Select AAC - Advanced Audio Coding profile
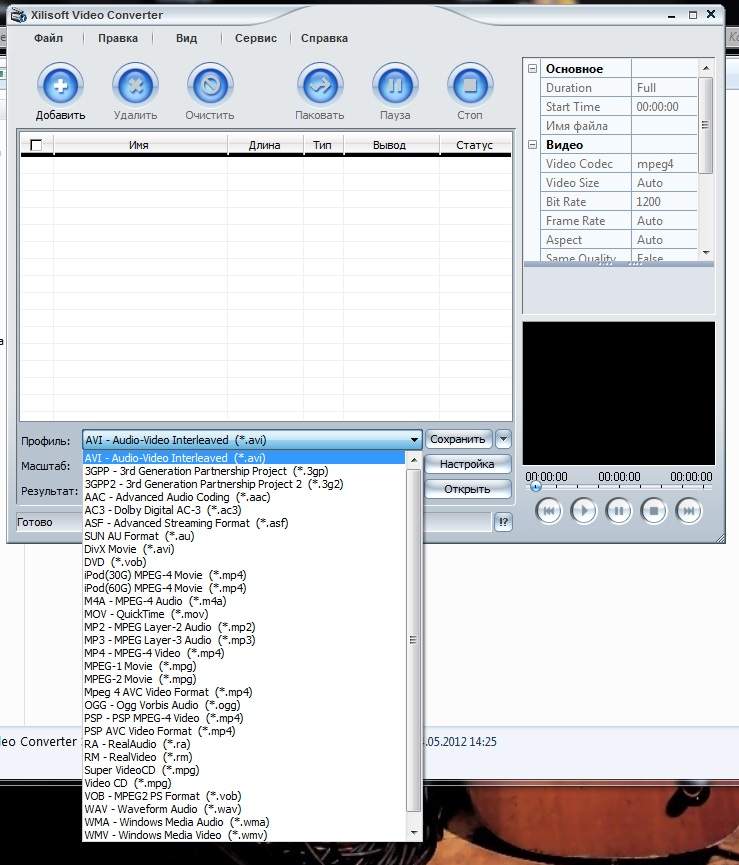 tap(243, 497)
